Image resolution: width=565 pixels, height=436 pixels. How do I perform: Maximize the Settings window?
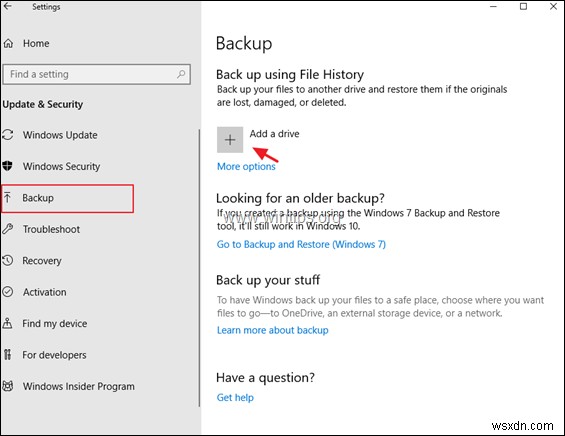tap(523, 6)
